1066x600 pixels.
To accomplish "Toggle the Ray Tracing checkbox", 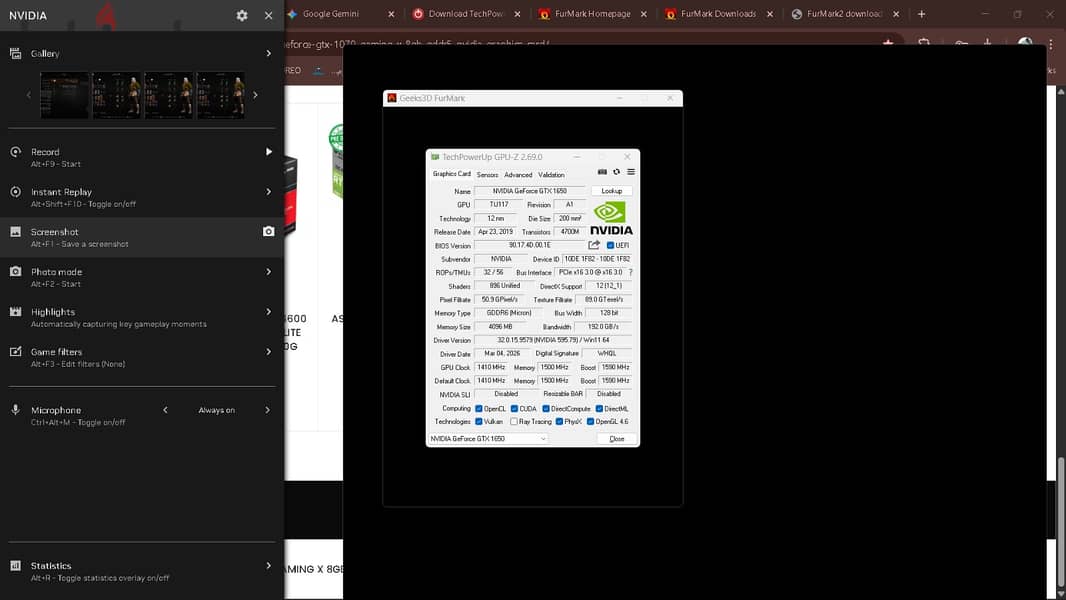I will [514, 422].
